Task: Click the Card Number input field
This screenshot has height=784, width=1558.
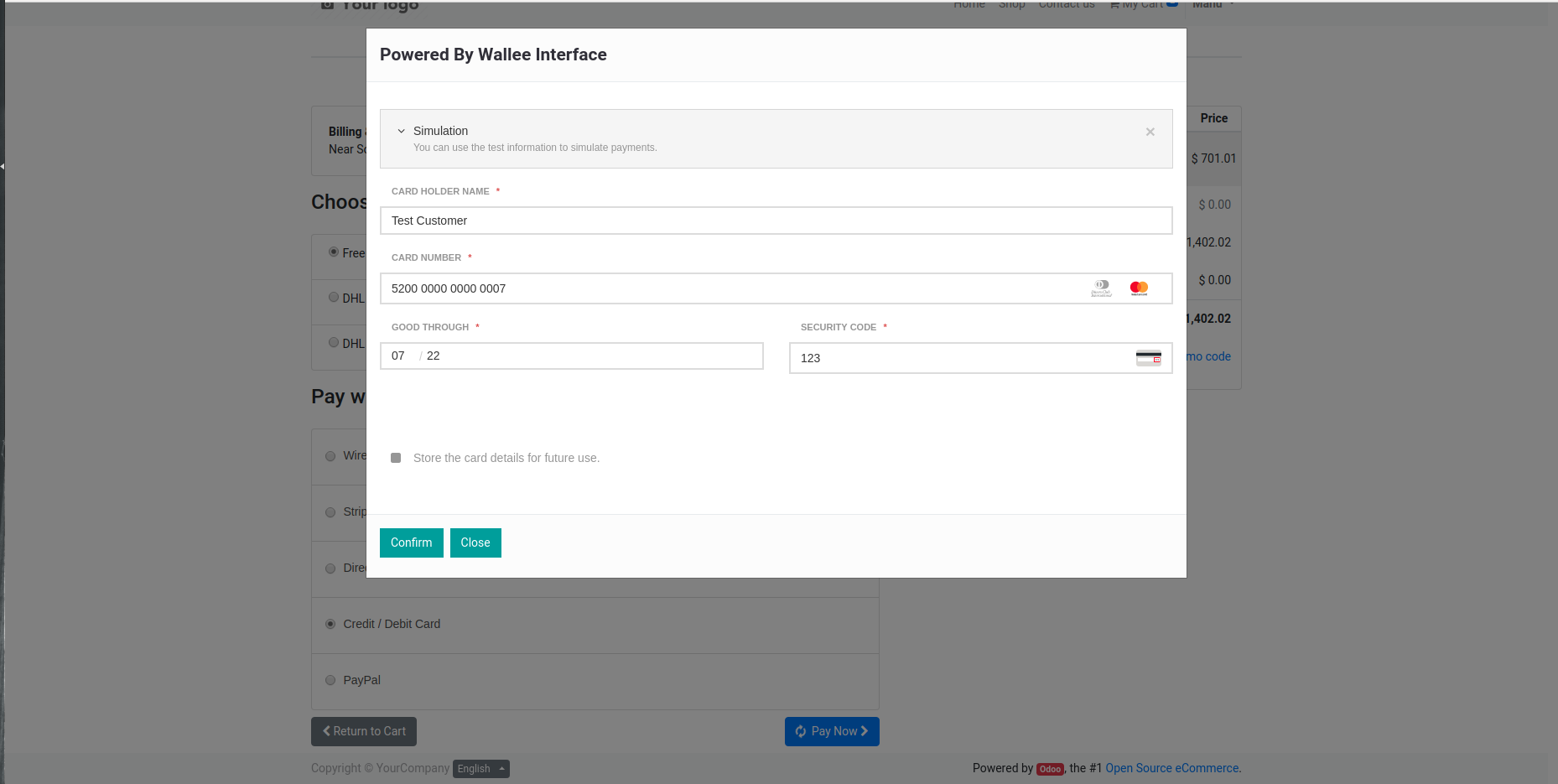Action: click(x=730, y=288)
